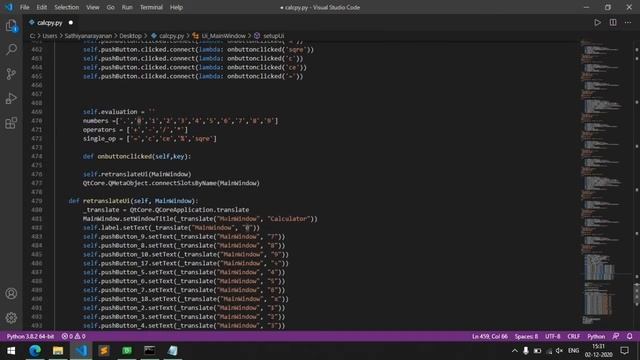This screenshot has height=360, width=640.
Task: Open the Manage gear icon
Action: pyautogui.click(x=11, y=318)
